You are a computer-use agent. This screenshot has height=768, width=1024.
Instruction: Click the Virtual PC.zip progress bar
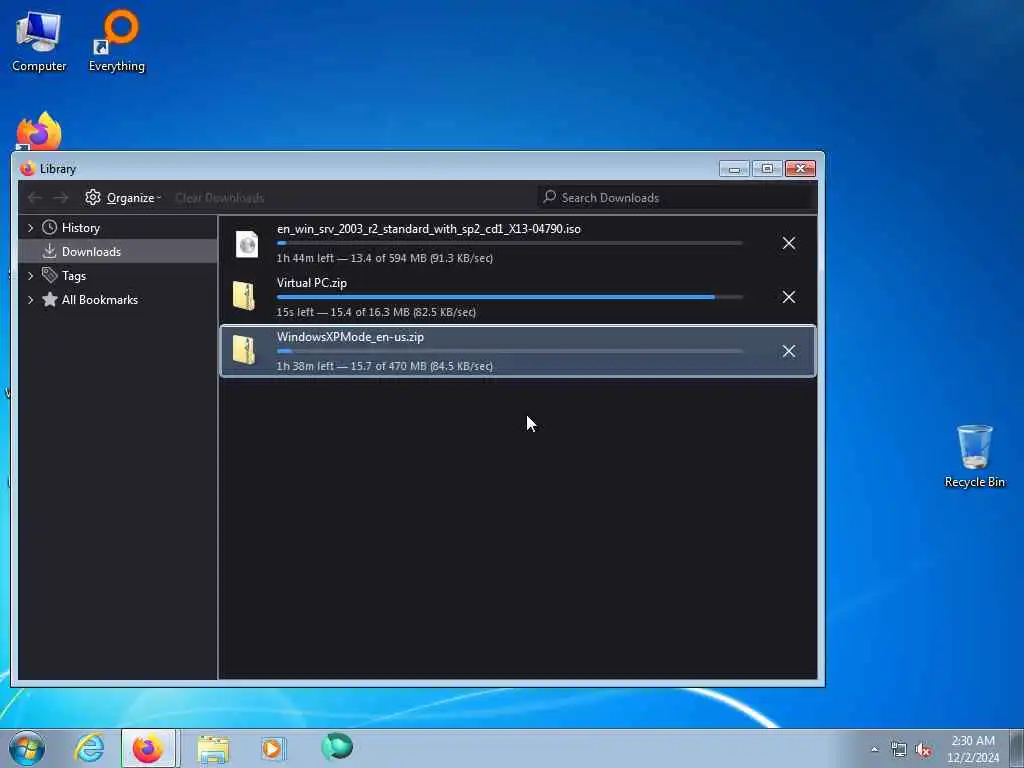509,297
